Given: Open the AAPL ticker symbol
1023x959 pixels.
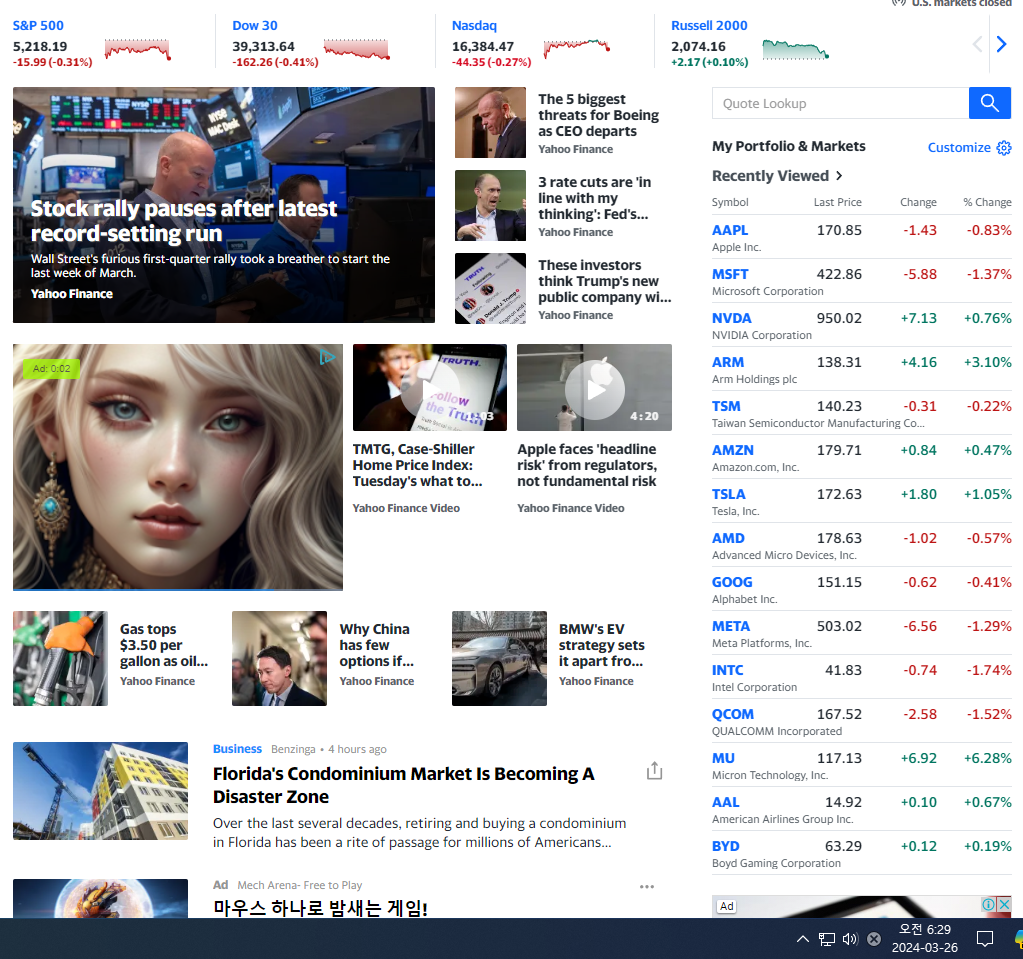Looking at the screenshot, I should point(730,230).
